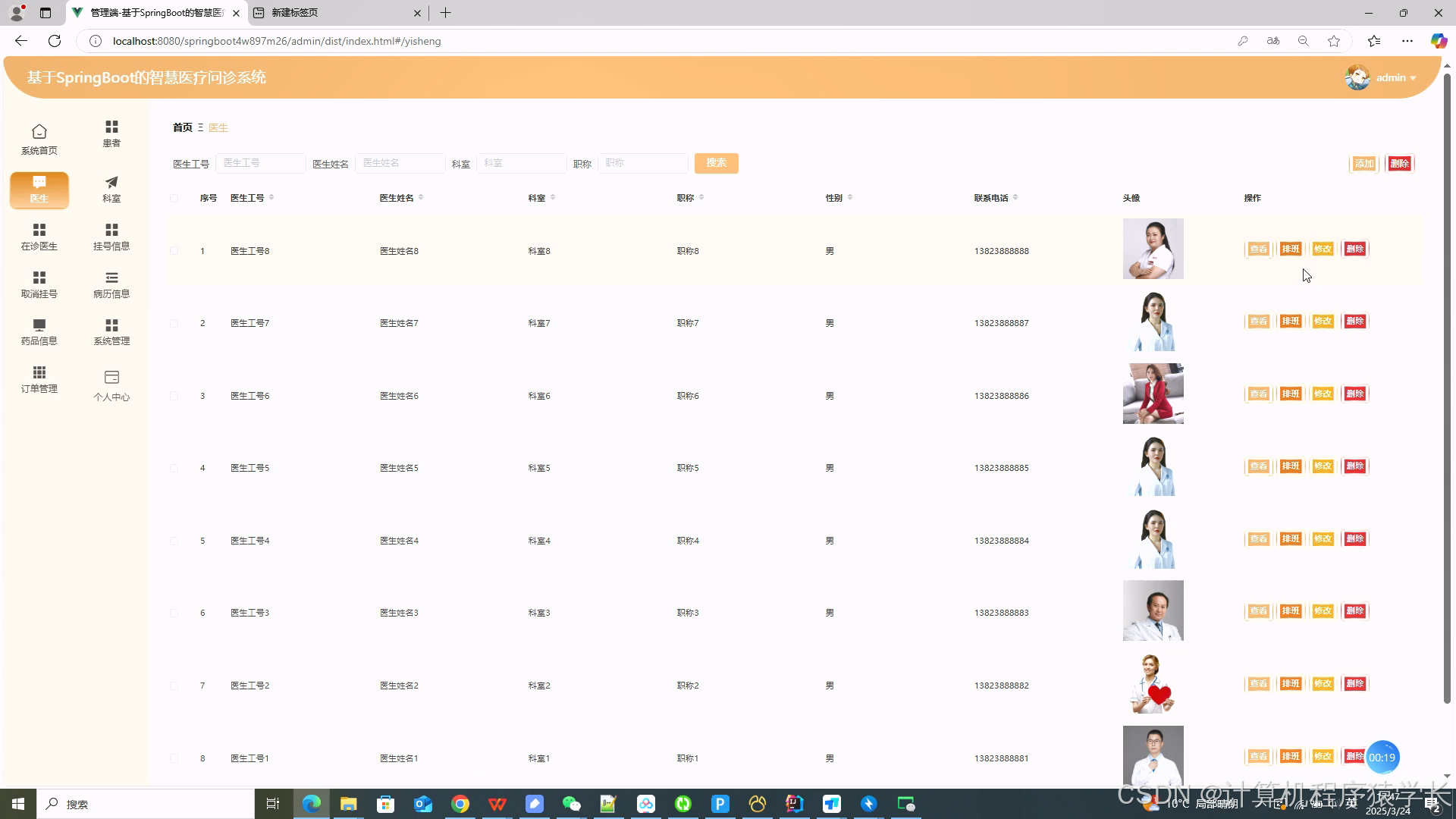The image size is (1456, 819).
Task: Click the 医生姓名 search input field
Action: (400, 163)
